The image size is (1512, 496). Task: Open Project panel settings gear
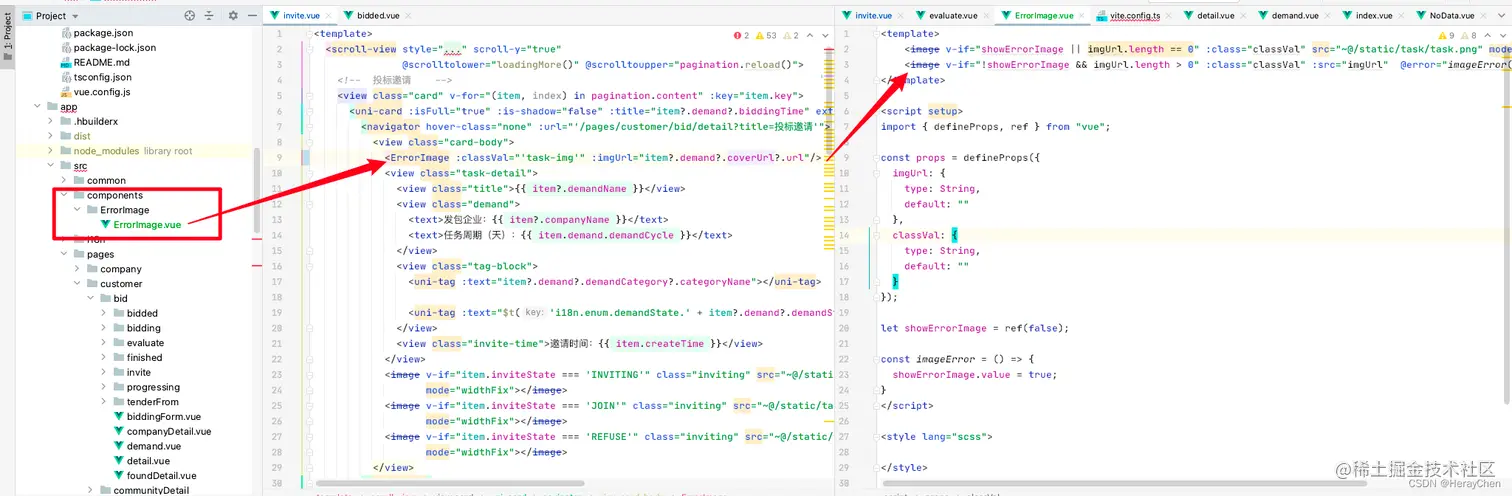pos(233,16)
